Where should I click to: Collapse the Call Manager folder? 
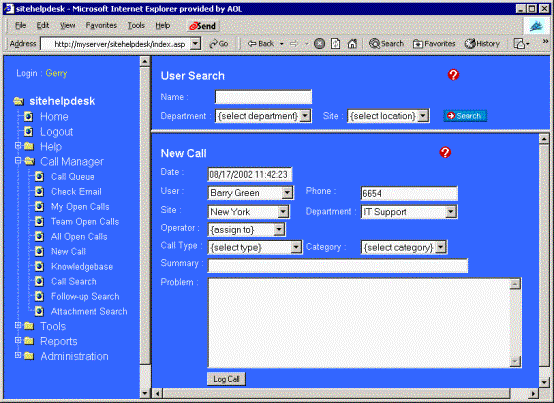point(18,161)
